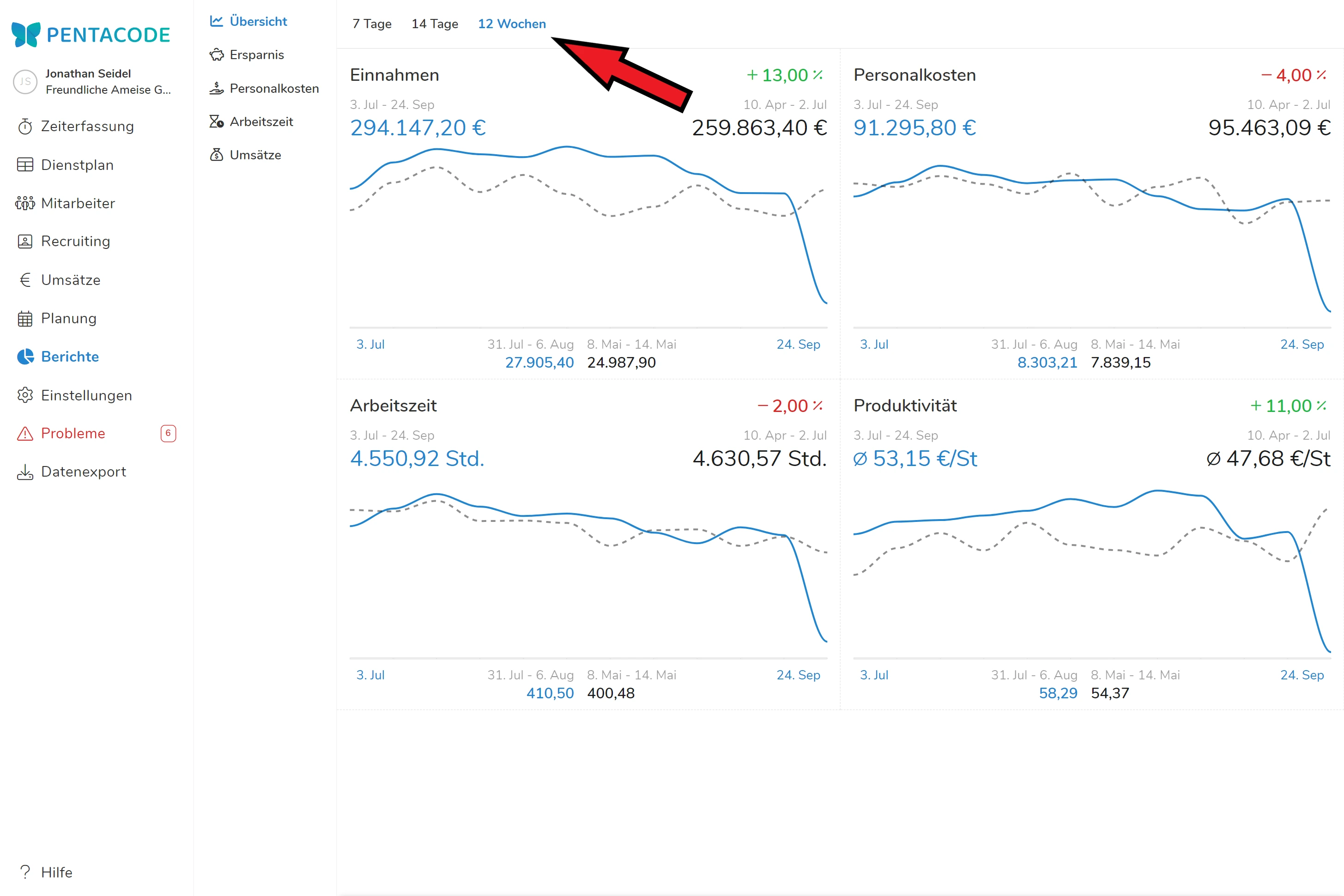Go to Umsätze in the main sidebar
The height and width of the screenshot is (896, 1344).
pos(70,280)
